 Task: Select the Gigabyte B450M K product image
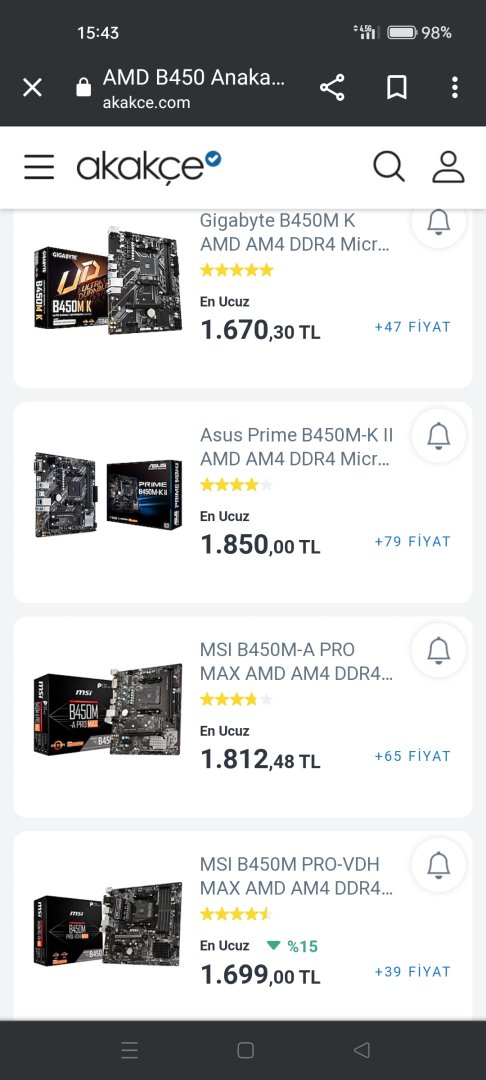pos(108,280)
